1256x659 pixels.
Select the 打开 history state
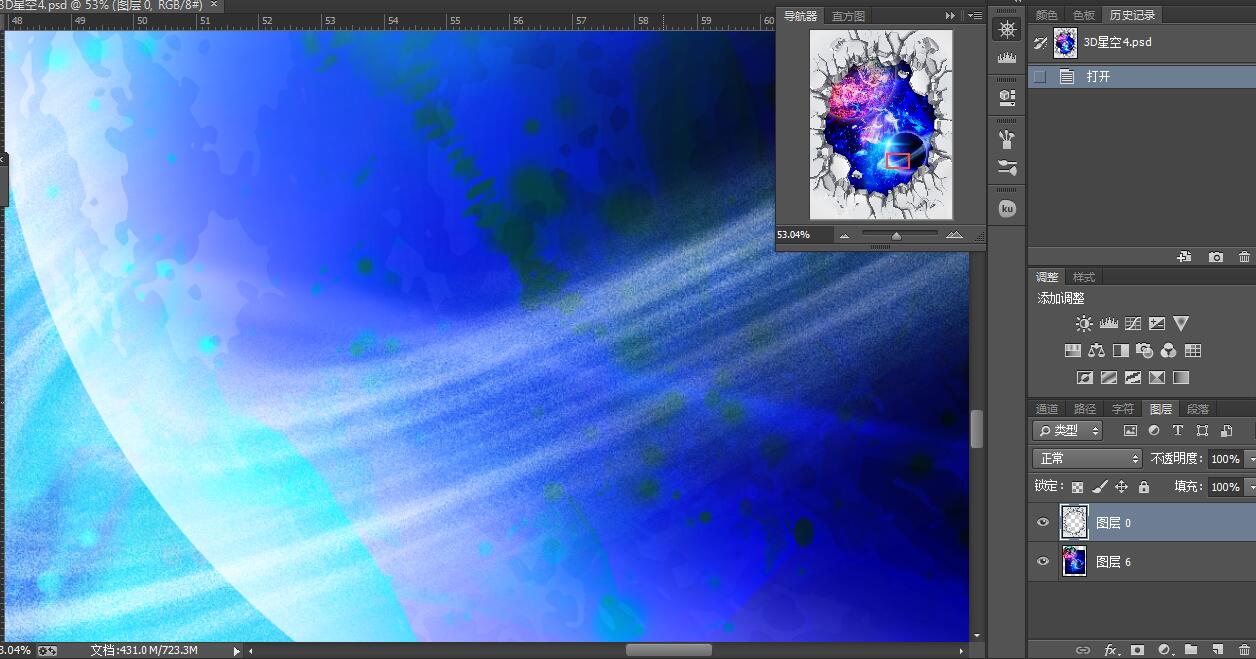click(1142, 76)
